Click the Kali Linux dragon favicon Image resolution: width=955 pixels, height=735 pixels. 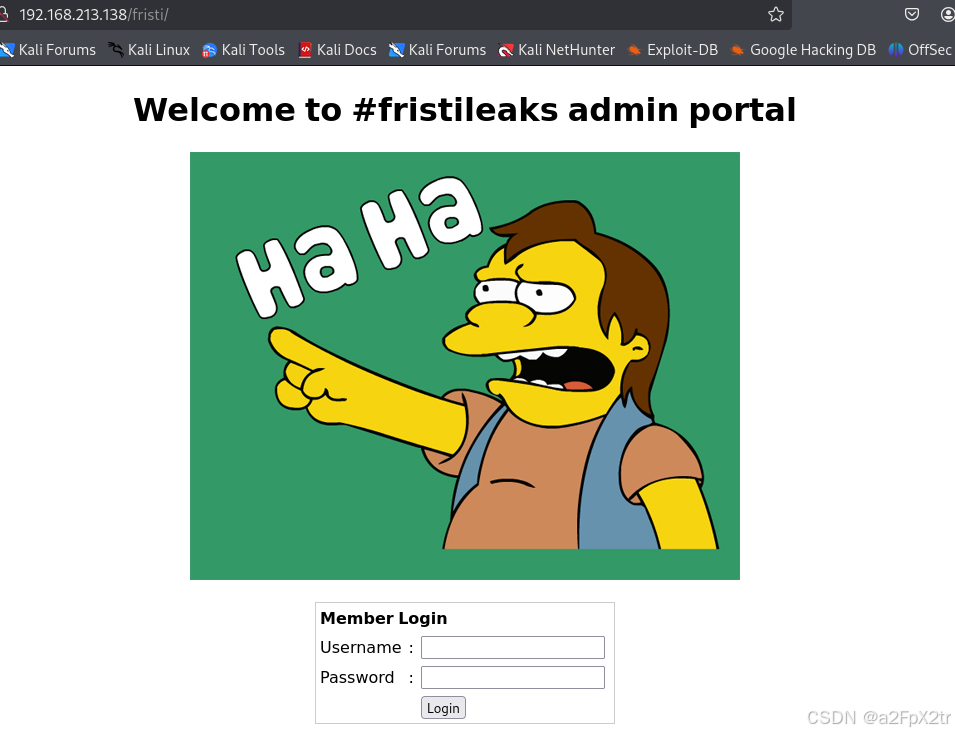tap(116, 50)
